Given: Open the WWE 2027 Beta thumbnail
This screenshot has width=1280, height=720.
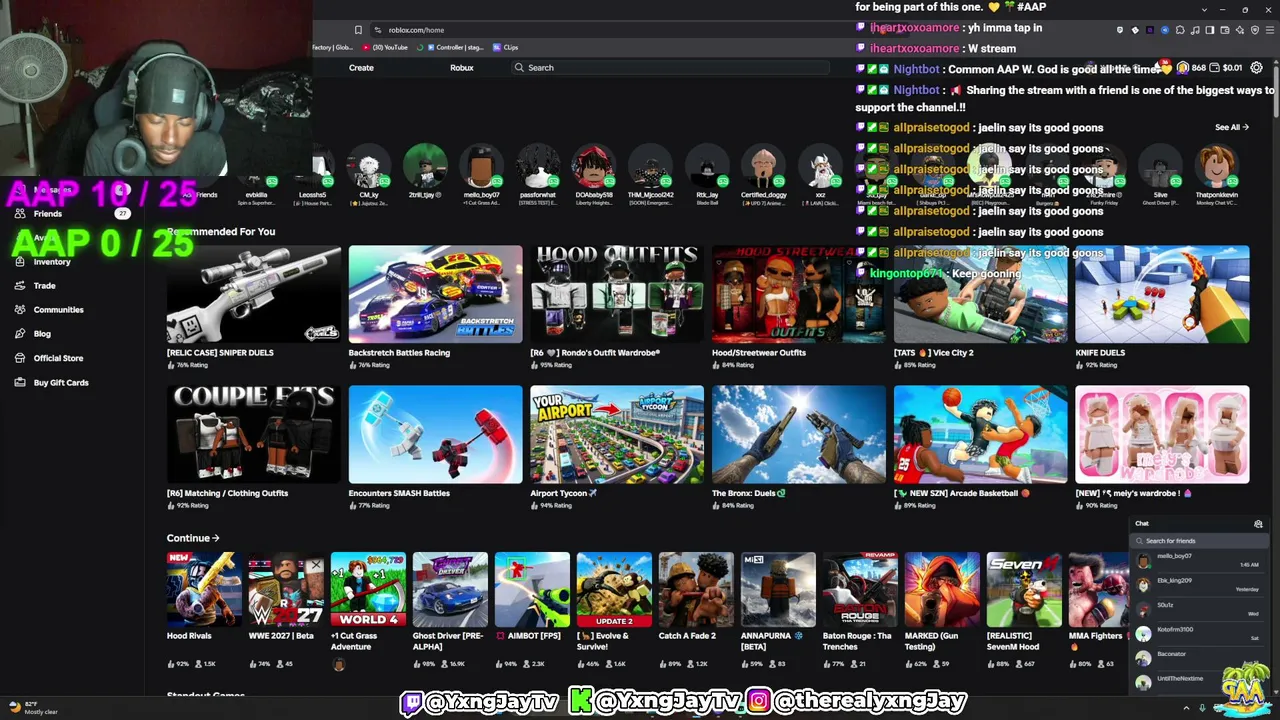Looking at the screenshot, I should [286, 589].
